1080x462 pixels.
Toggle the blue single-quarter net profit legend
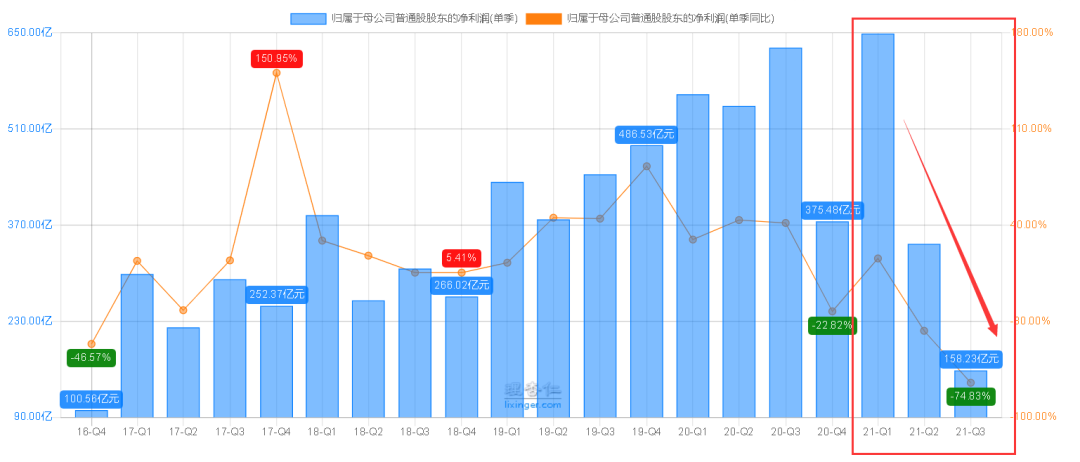(x=404, y=19)
